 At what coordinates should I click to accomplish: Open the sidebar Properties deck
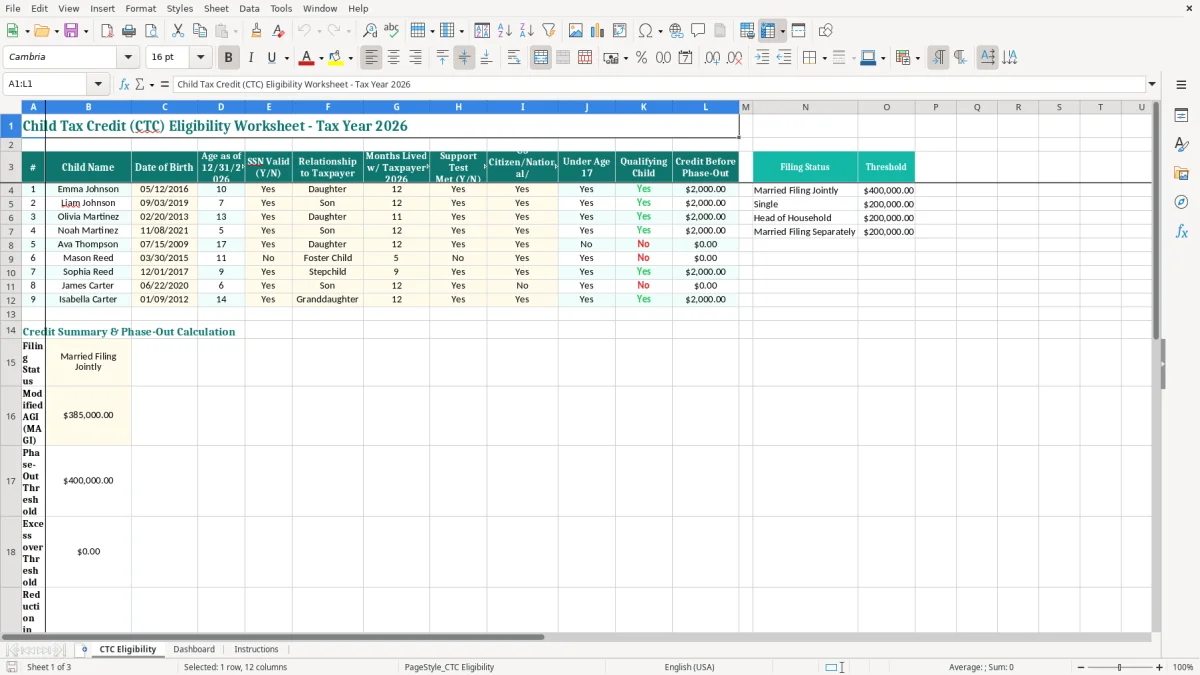click(1181, 116)
